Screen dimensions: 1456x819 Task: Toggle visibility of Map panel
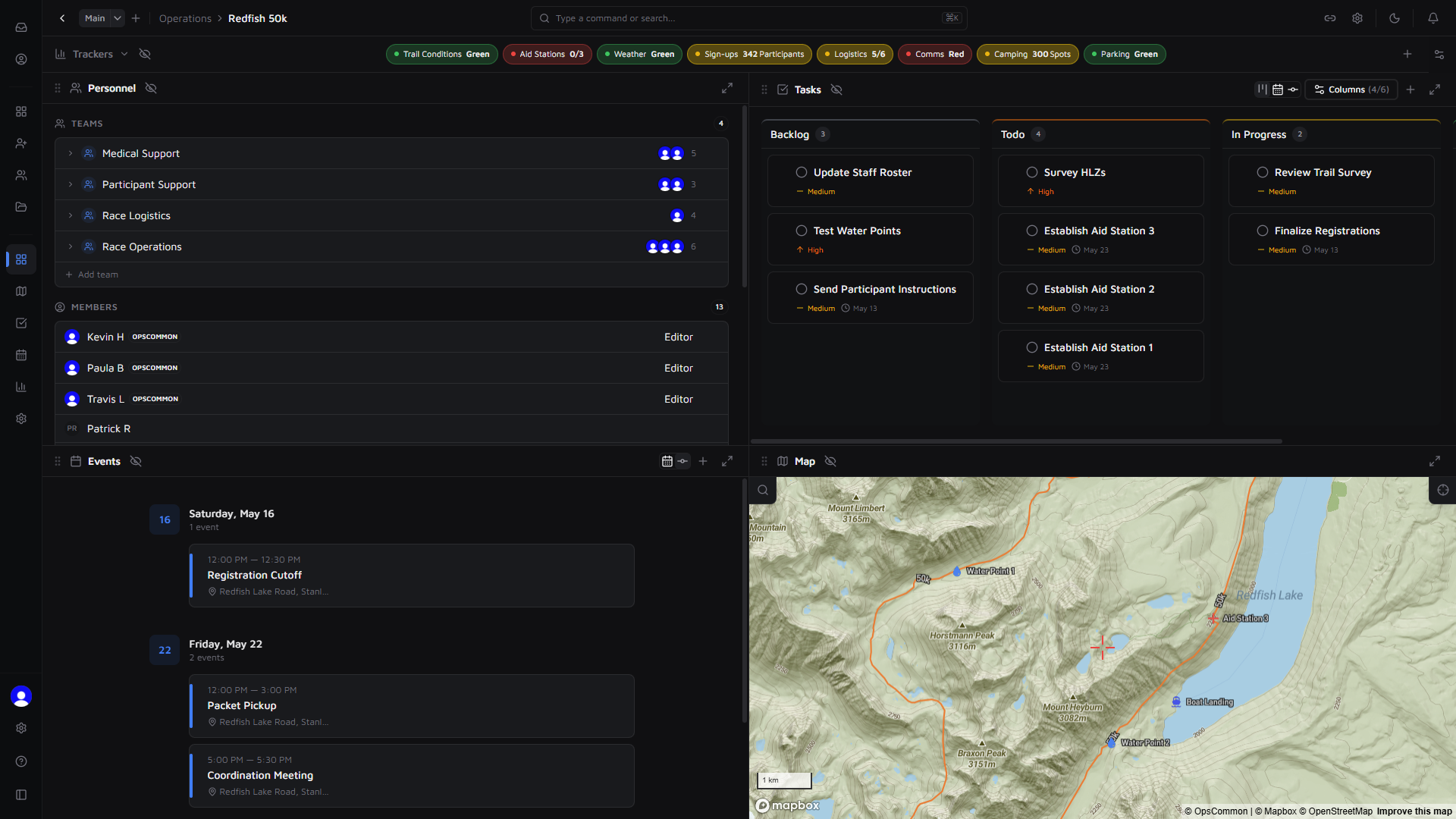click(830, 461)
